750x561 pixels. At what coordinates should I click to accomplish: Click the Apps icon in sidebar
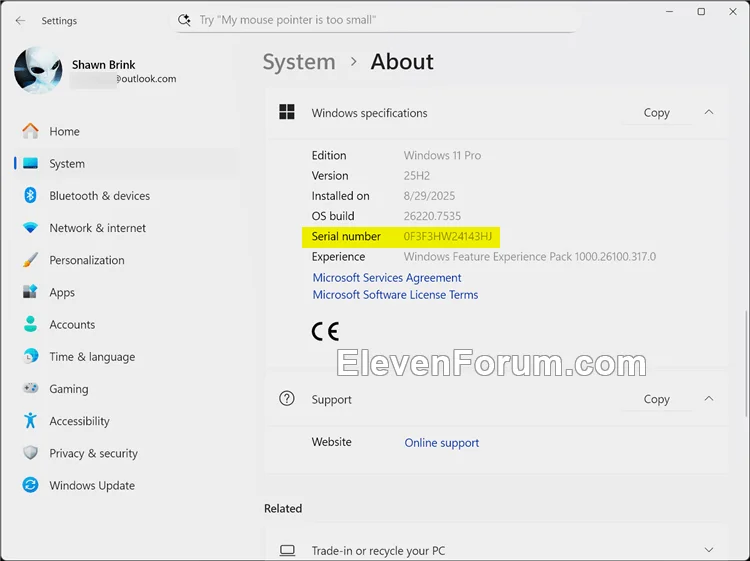[30, 292]
